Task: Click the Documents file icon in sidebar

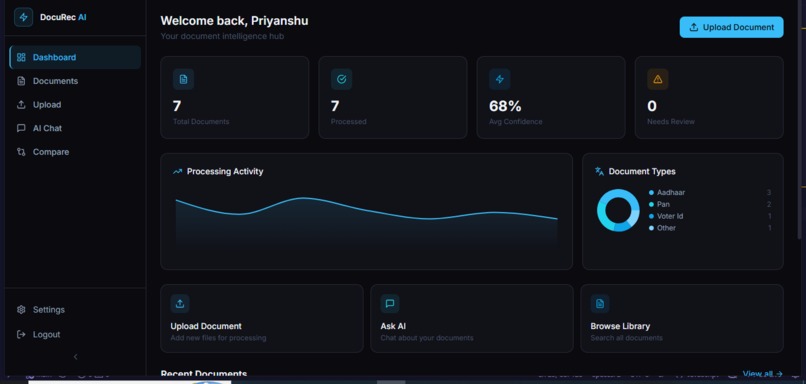Action: click(21, 81)
